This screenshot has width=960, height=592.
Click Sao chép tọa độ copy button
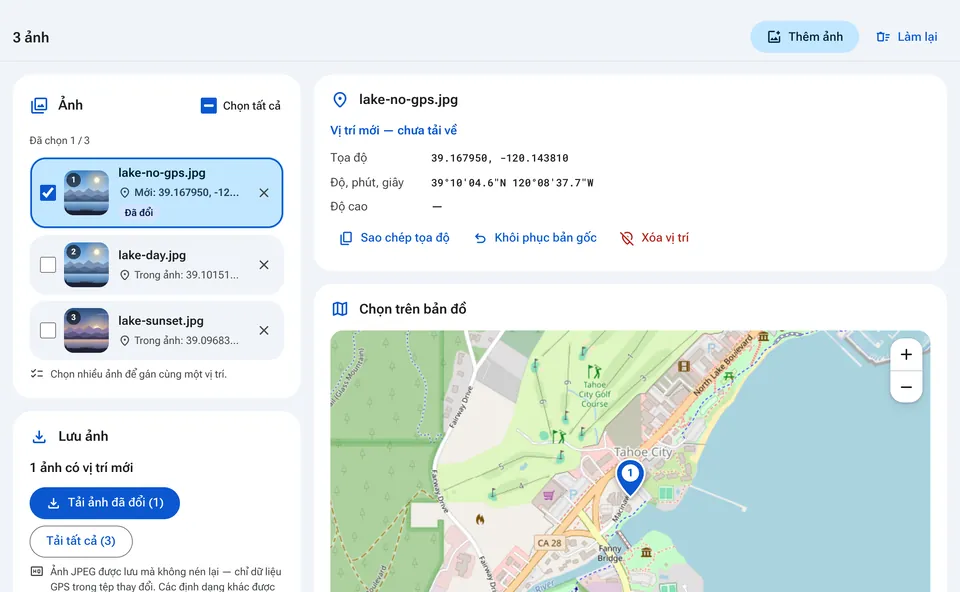tap(394, 238)
